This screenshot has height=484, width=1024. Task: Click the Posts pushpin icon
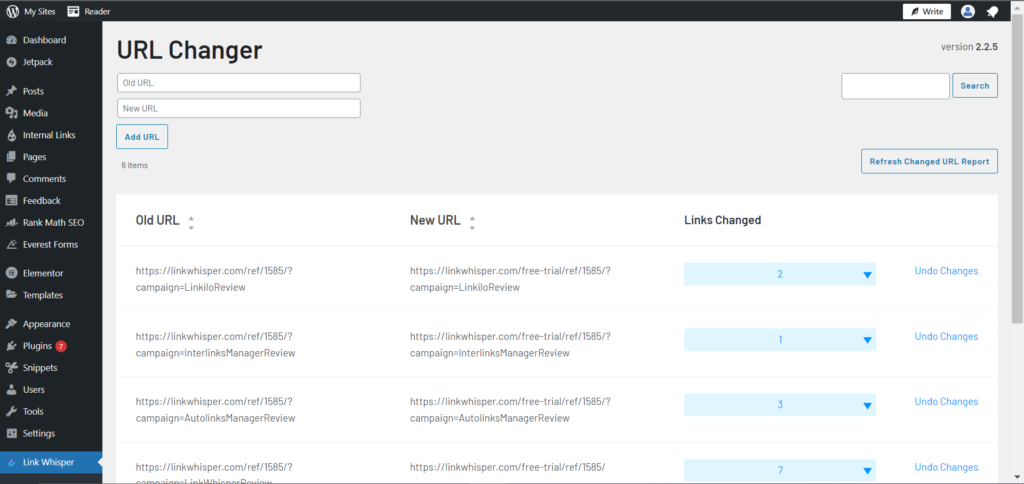11,91
